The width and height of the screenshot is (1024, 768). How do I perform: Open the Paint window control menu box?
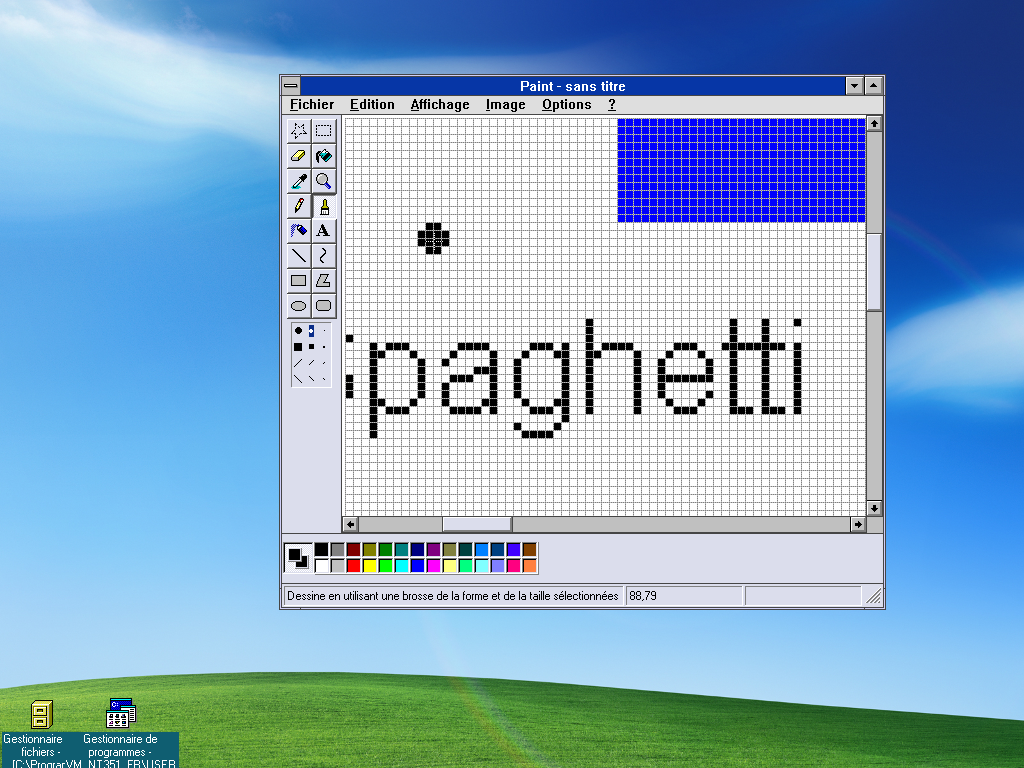coord(290,86)
